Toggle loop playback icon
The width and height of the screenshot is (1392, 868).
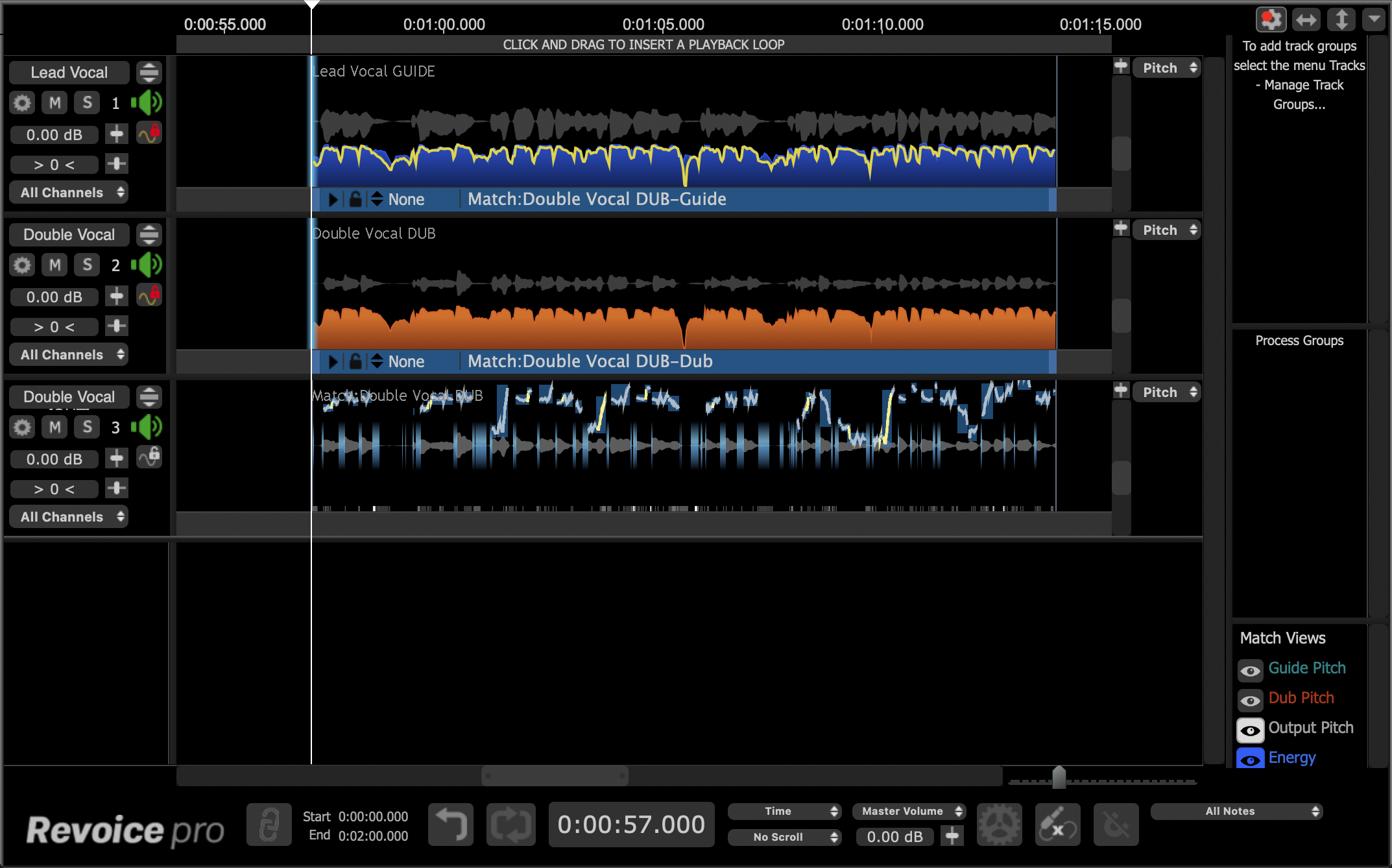[511, 825]
